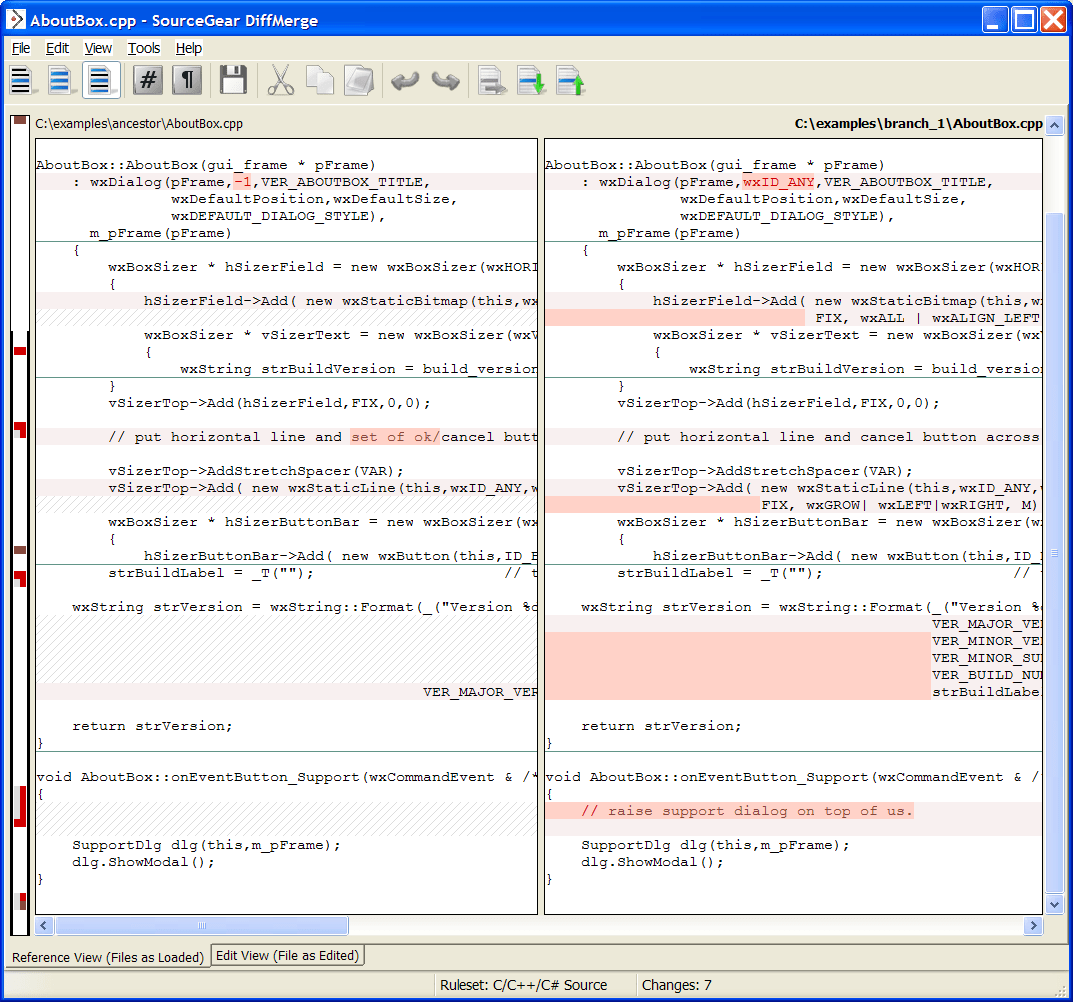
Task: Click the vertical scrollbar down arrow
Action: [x=1055, y=904]
